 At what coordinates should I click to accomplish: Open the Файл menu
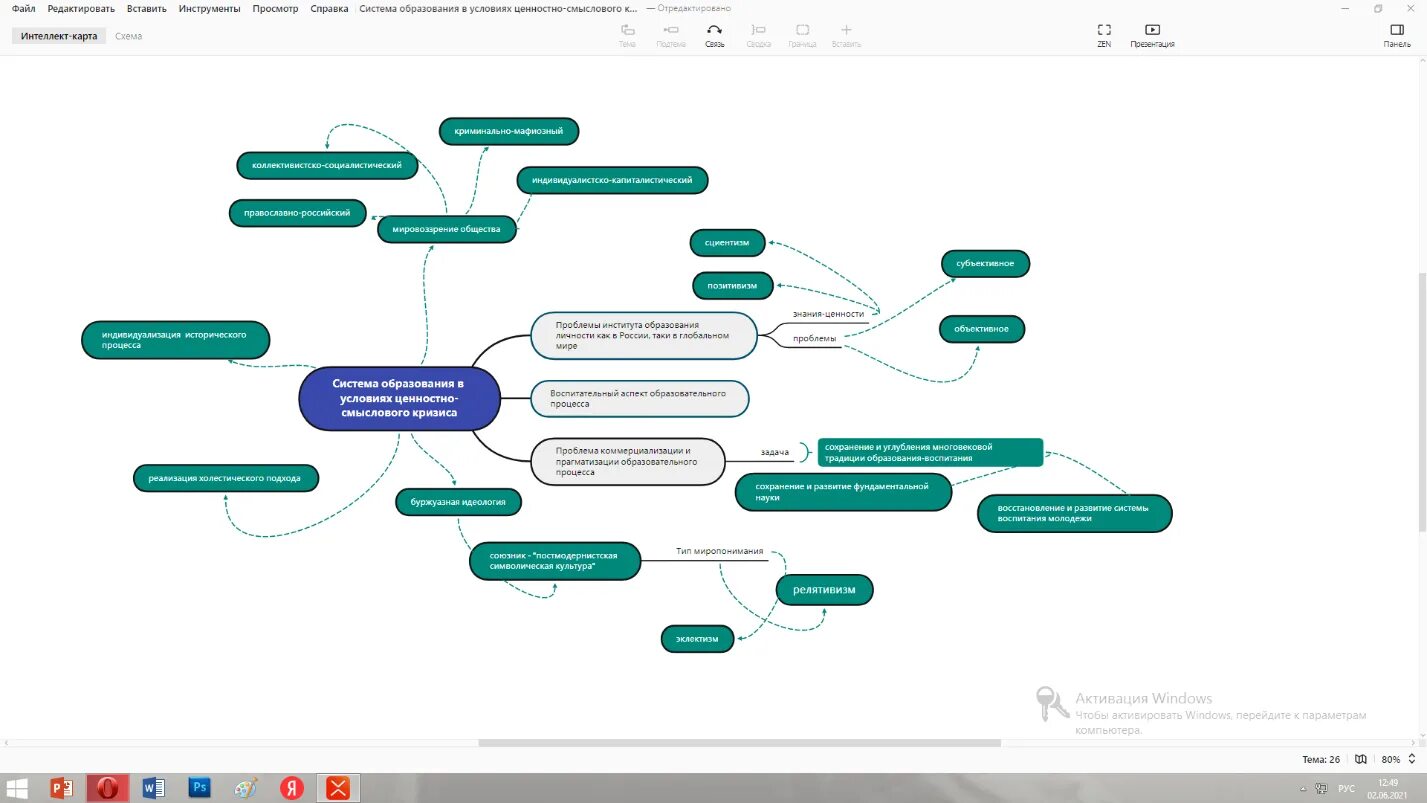pyautogui.click(x=24, y=8)
